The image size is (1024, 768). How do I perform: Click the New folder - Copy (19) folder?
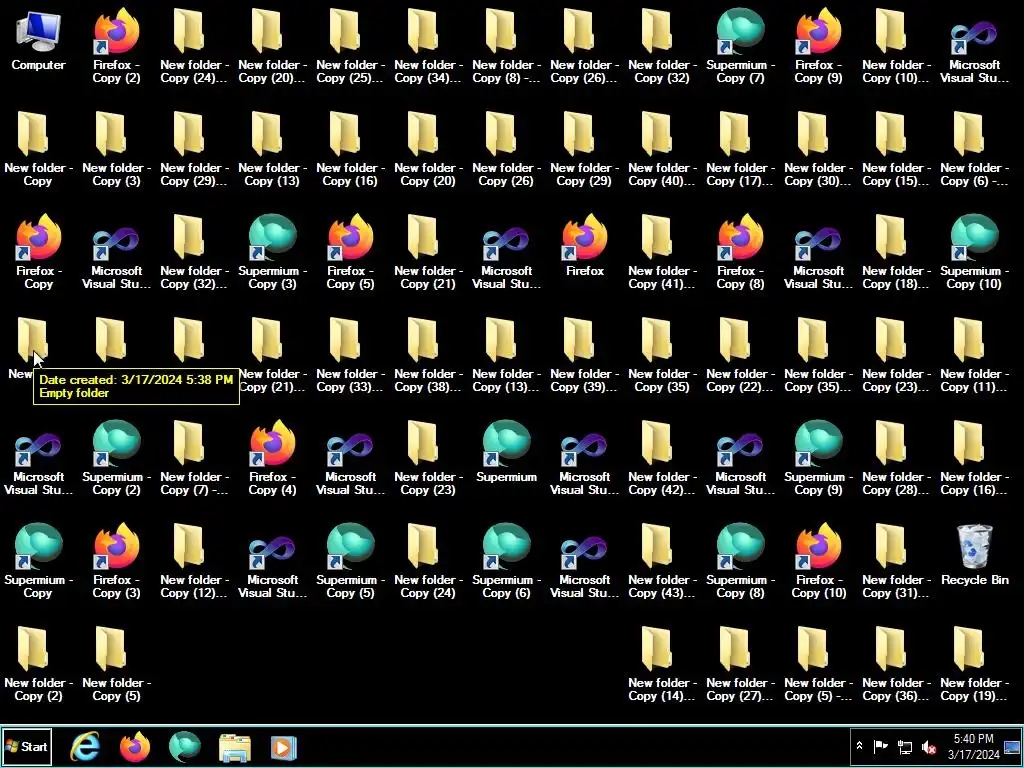(974, 666)
